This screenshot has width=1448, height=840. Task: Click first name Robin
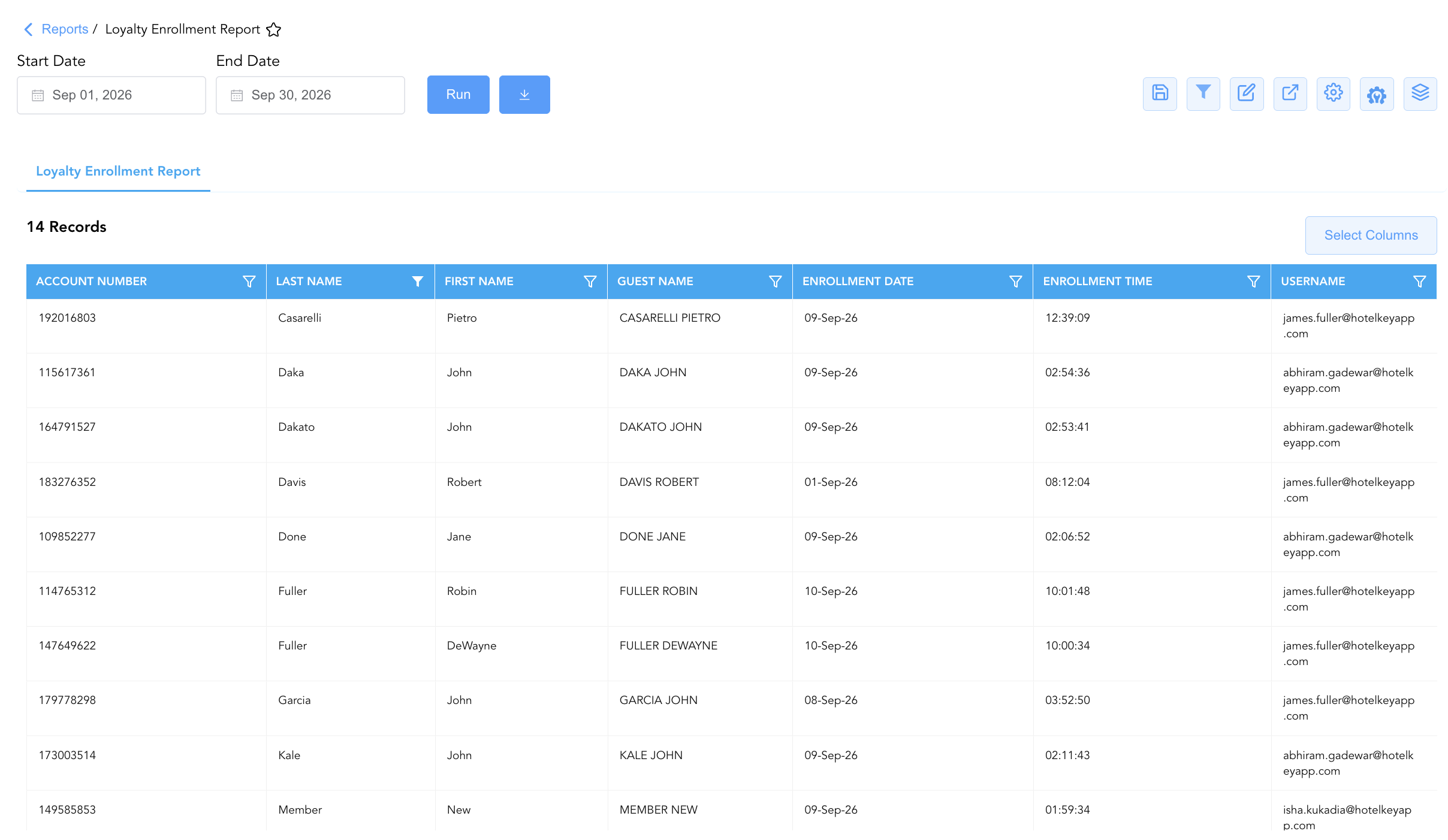461,591
